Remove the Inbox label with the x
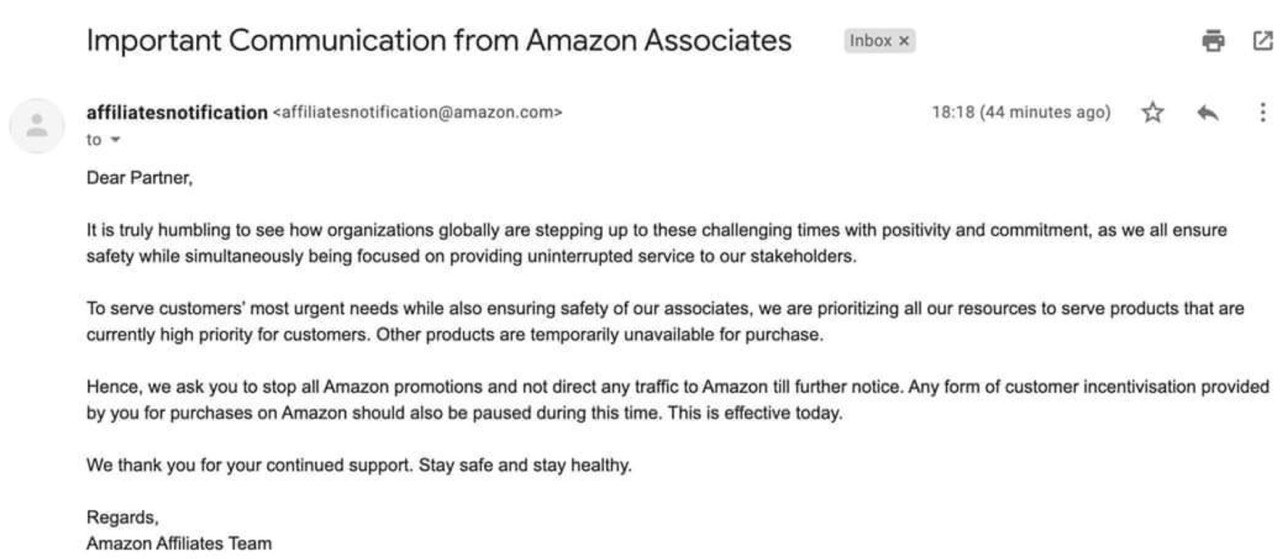This screenshot has height=559, width=1280. [903, 41]
